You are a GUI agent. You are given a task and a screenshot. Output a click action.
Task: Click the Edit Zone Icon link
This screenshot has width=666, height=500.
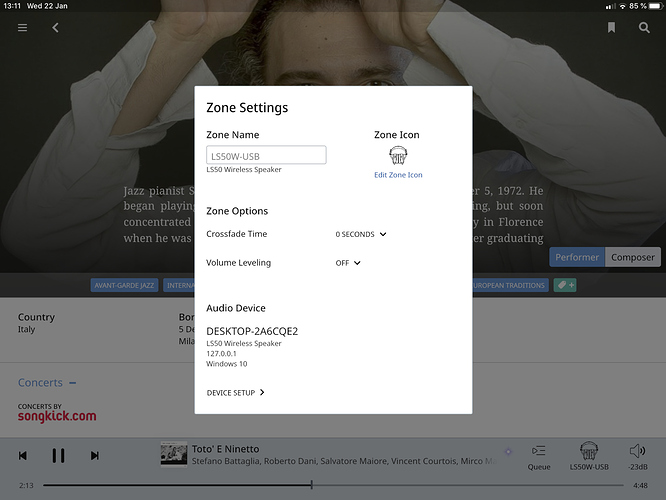[x=398, y=175]
